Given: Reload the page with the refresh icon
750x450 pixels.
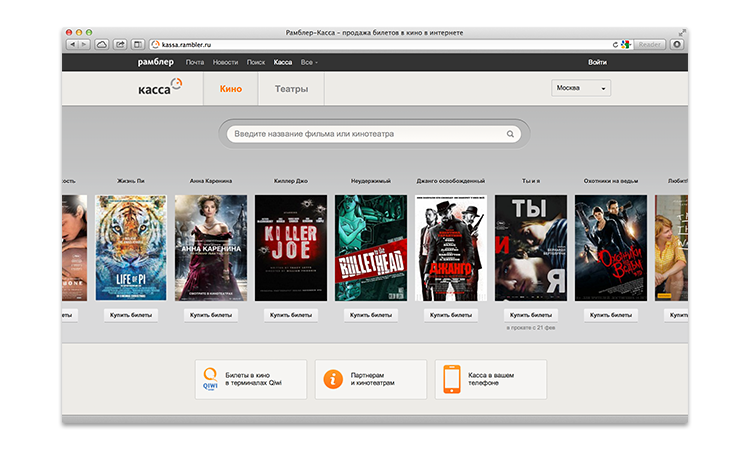Looking at the screenshot, I should click(x=615, y=45).
